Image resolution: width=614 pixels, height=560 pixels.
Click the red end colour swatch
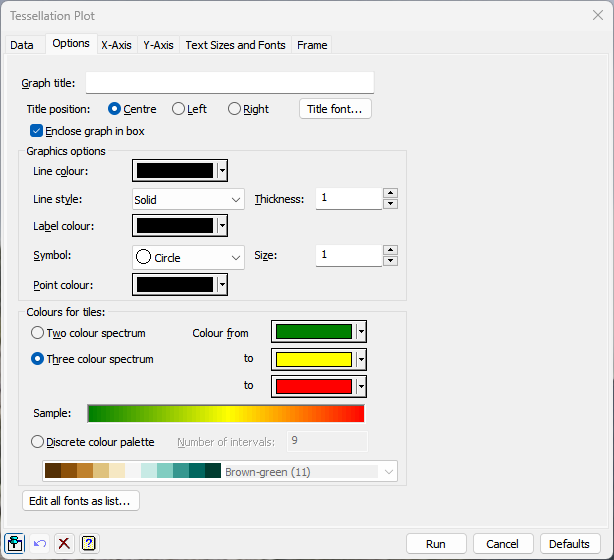314,387
